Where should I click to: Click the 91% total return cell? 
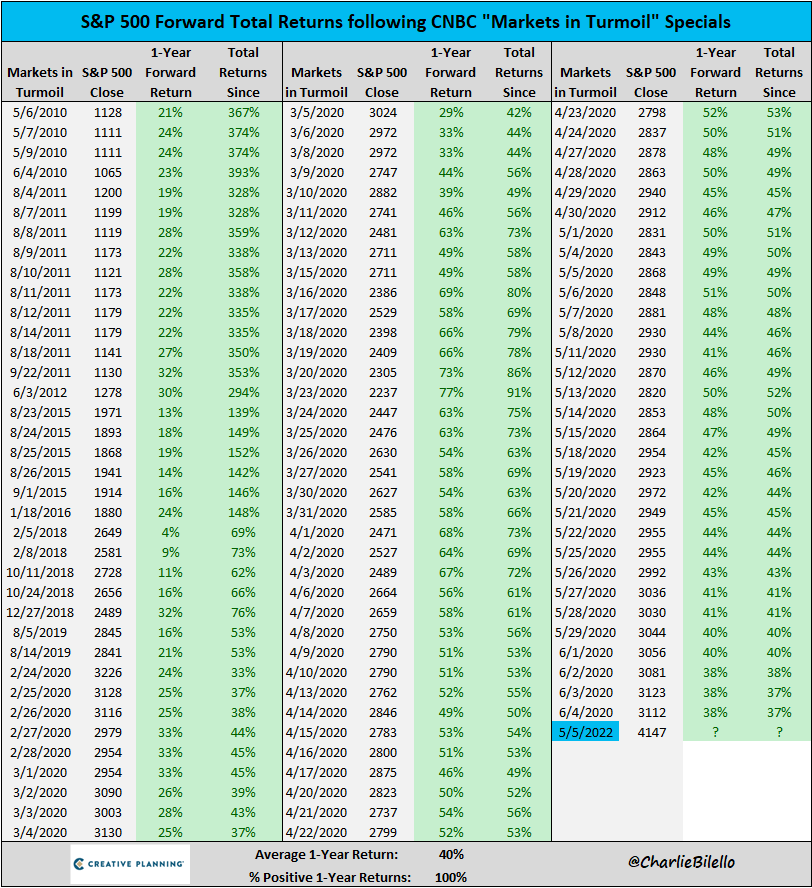pos(519,392)
